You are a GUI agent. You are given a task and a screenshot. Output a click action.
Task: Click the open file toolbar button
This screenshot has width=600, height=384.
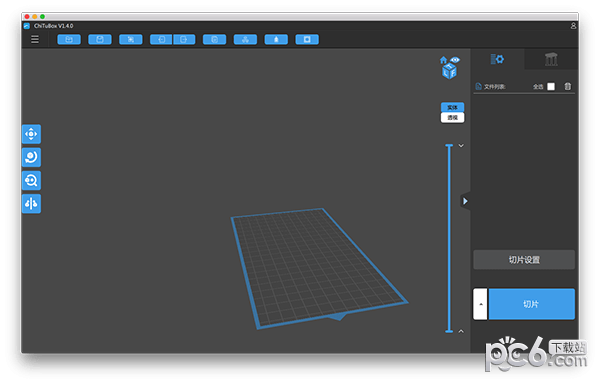tap(69, 39)
